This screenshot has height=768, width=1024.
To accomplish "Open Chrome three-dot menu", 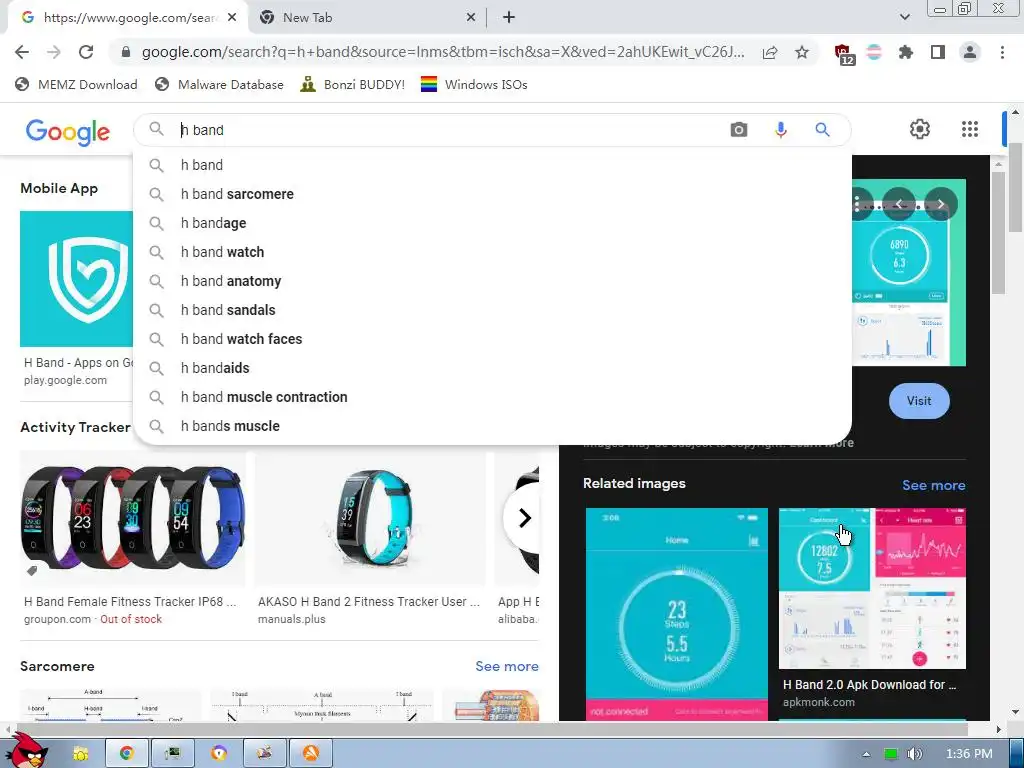I will pos(1002,52).
